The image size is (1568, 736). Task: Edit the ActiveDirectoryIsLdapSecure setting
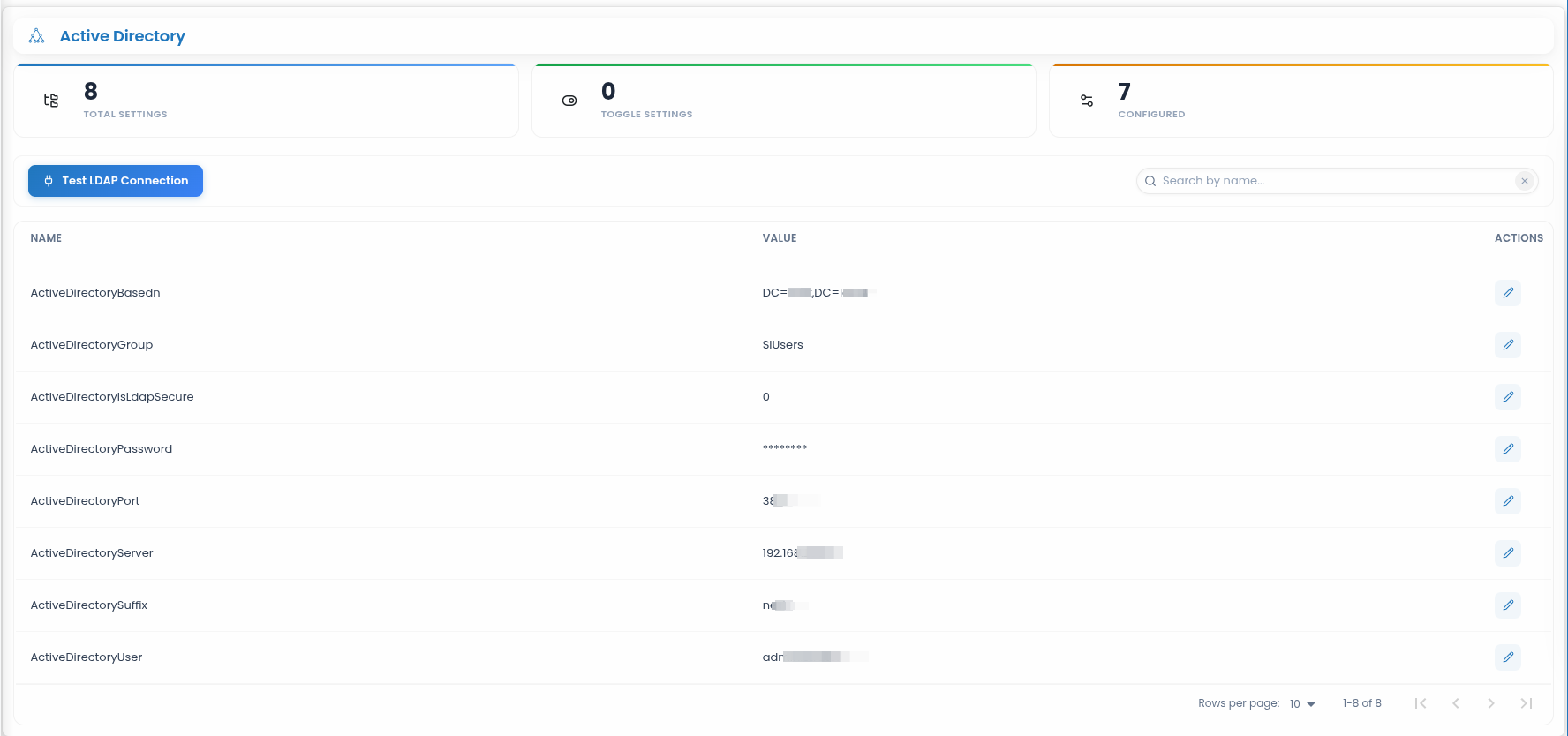click(1508, 397)
